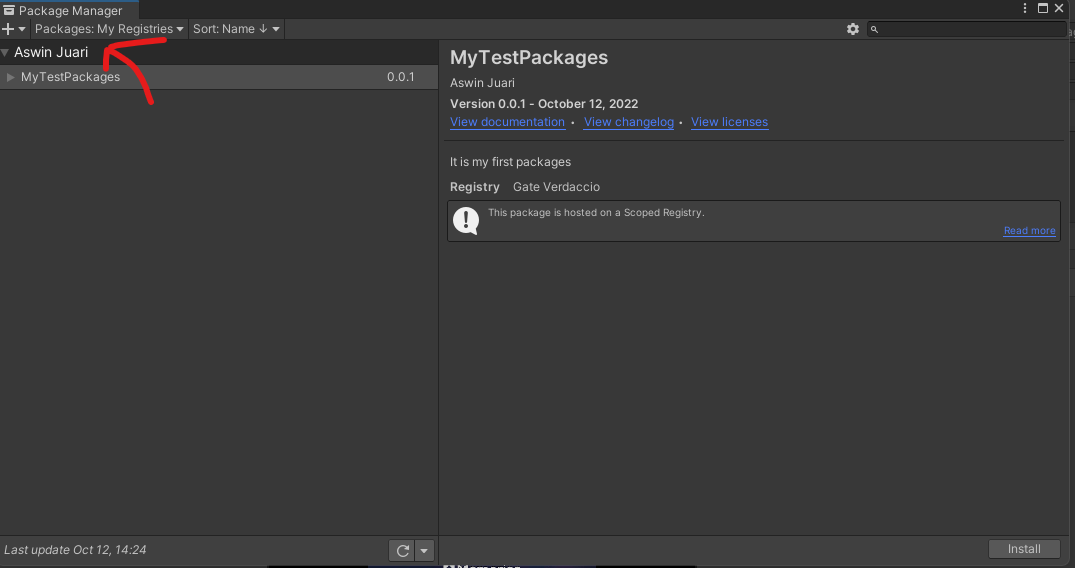
Task: Click the scoped registry warning icon
Action: pyautogui.click(x=466, y=220)
